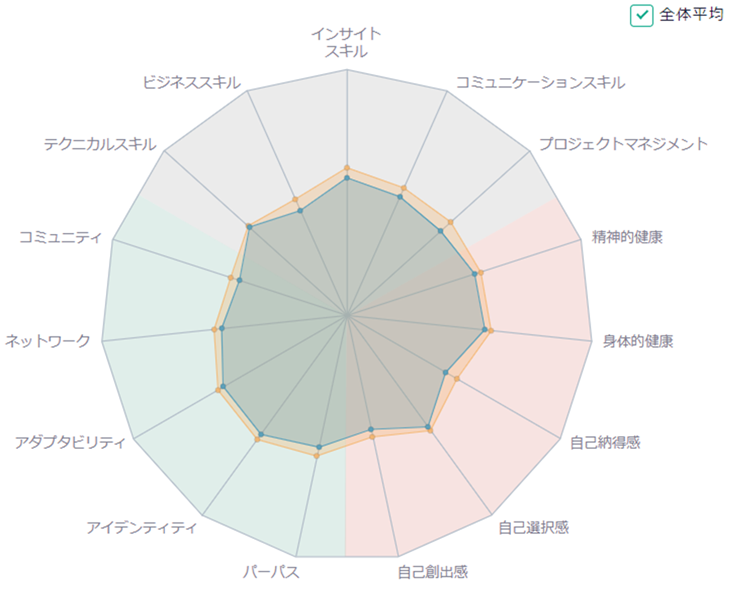750x613 pixels.
Task: Click the 全体平均 legend label
Action: pos(691,15)
